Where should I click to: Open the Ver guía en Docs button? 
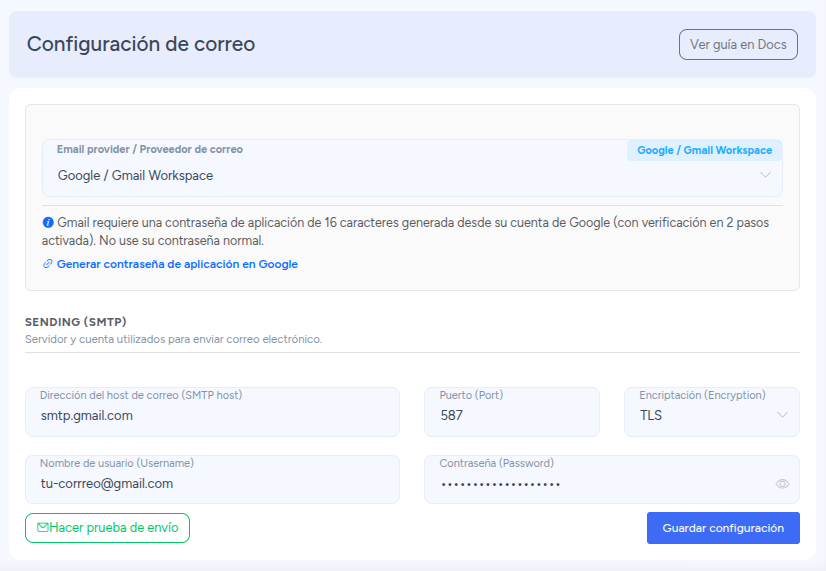pyautogui.click(x=738, y=45)
